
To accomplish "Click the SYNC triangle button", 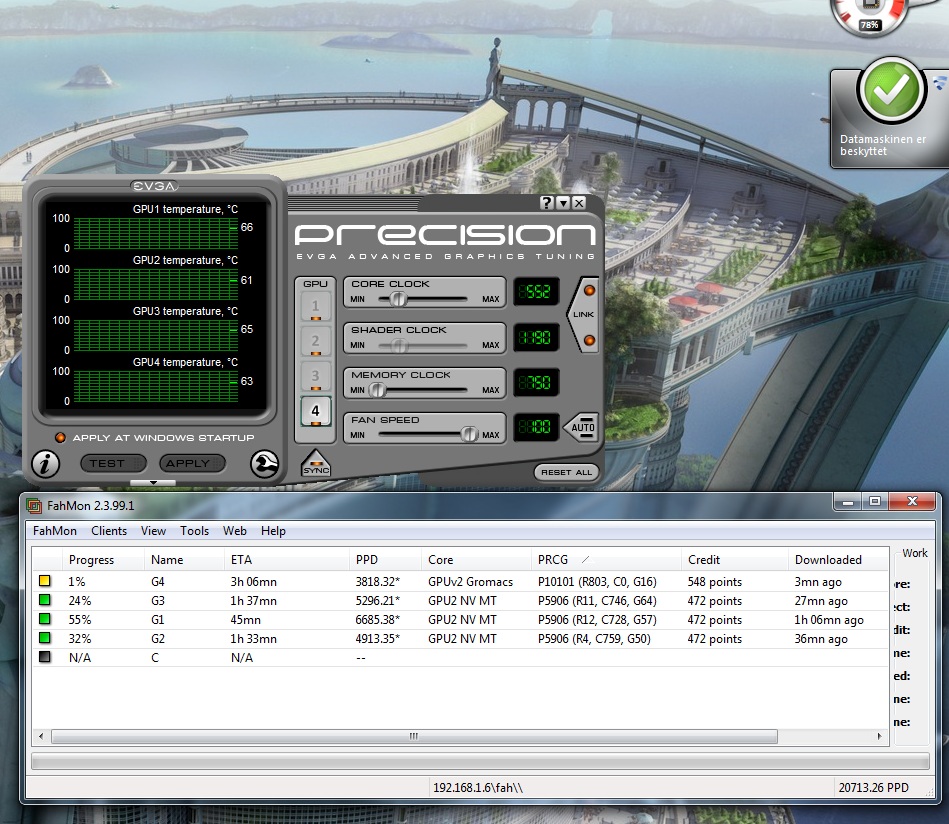I will point(316,464).
